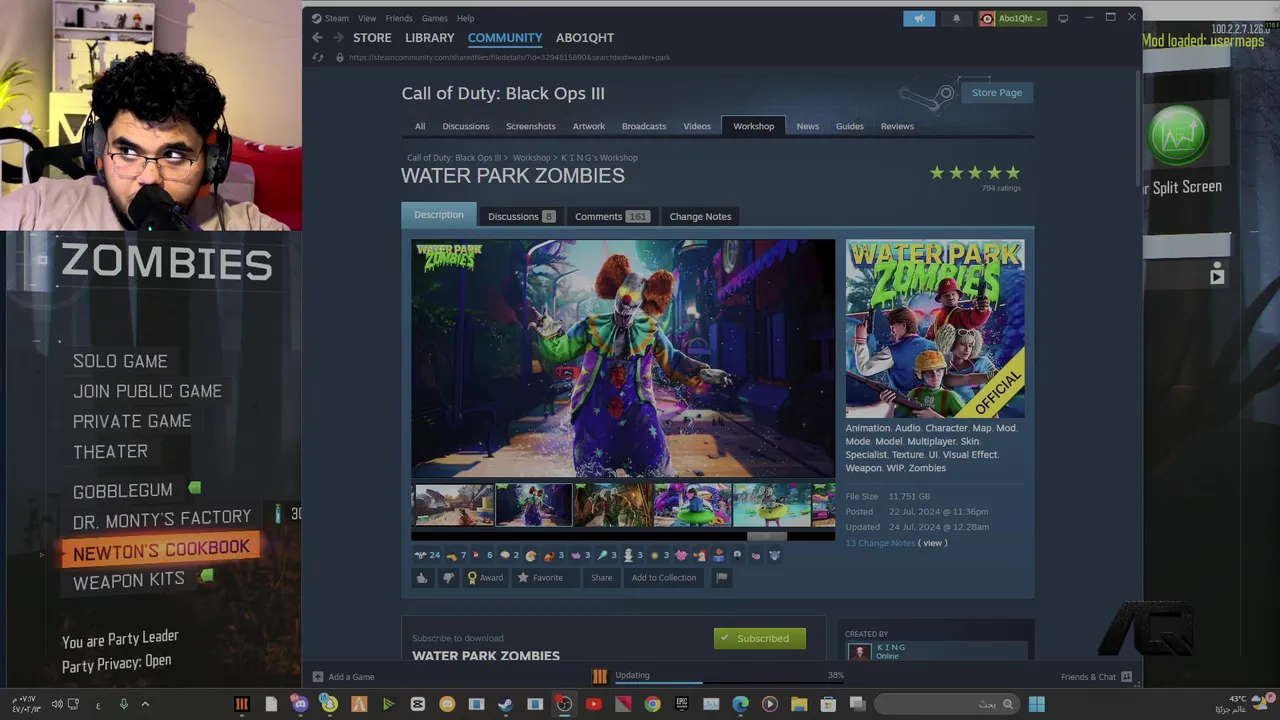
Task: Open the Discussions 8 tab
Action: (x=521, y=216)
